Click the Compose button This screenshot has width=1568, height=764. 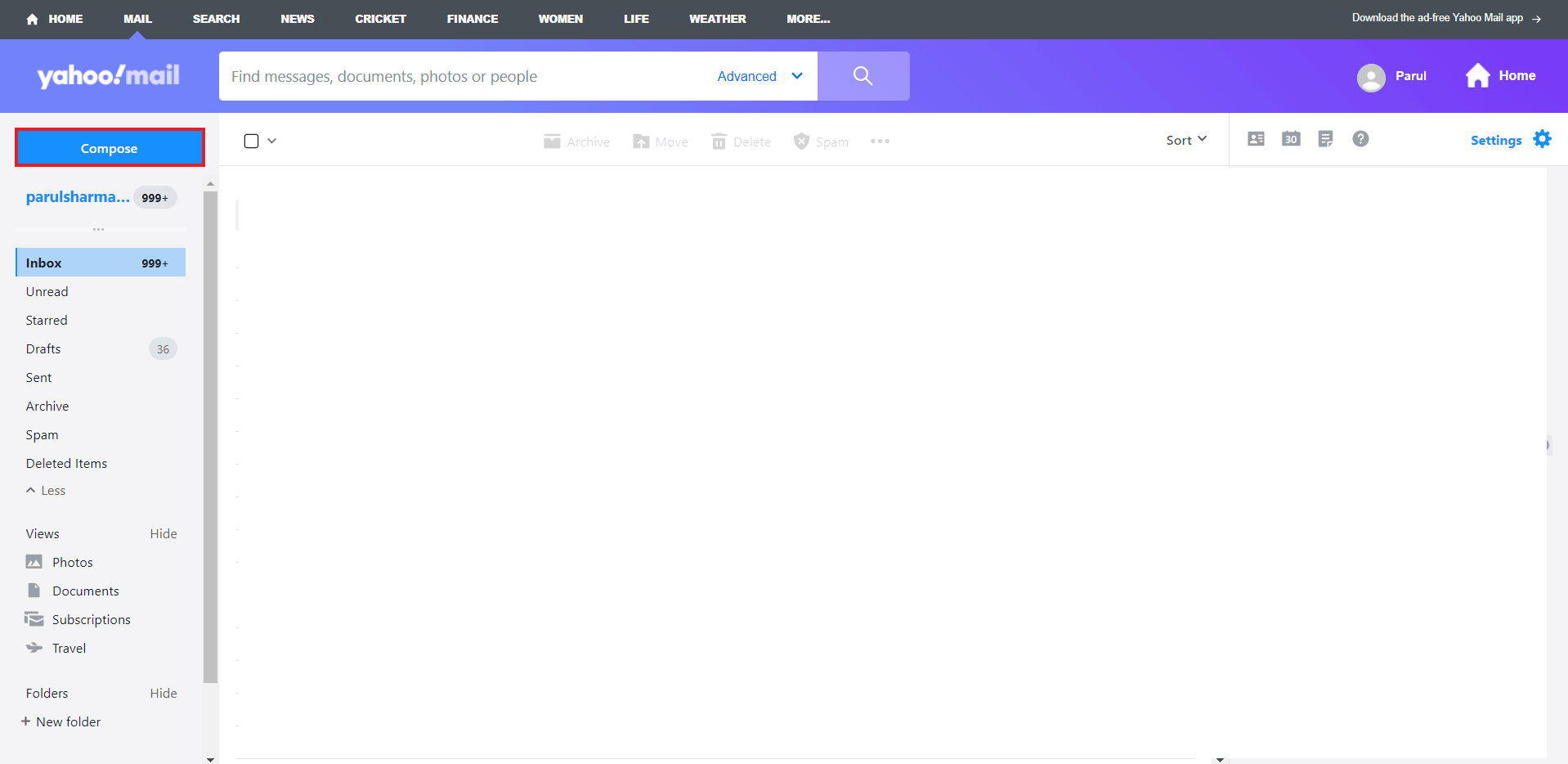pyautogui.click(x=110, y=148)
